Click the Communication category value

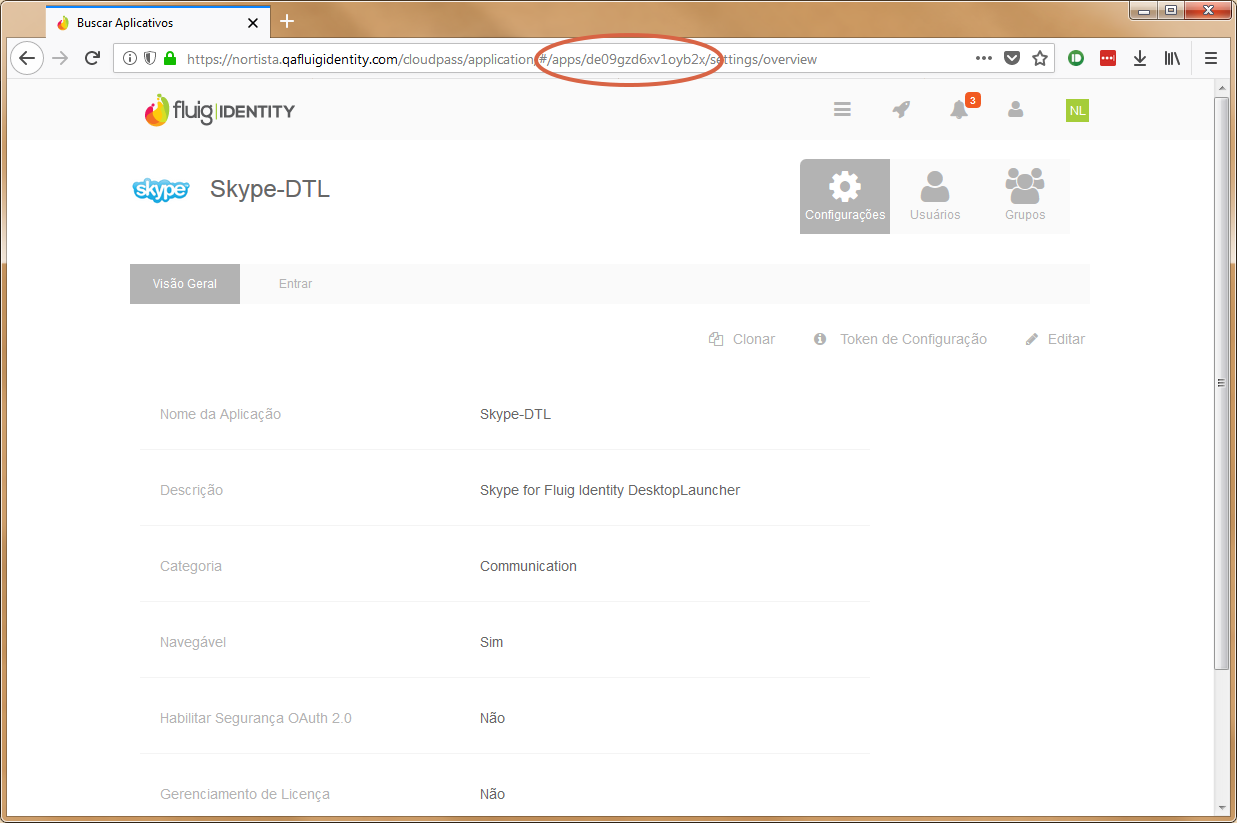coord(528,566)
